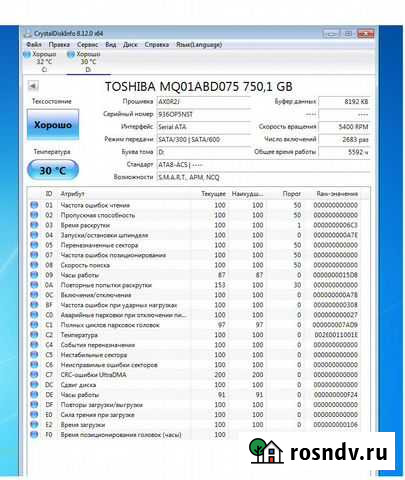Click the 5592 ч total hours field
This screenshot has height=480, width=405.
click(344, 152)
